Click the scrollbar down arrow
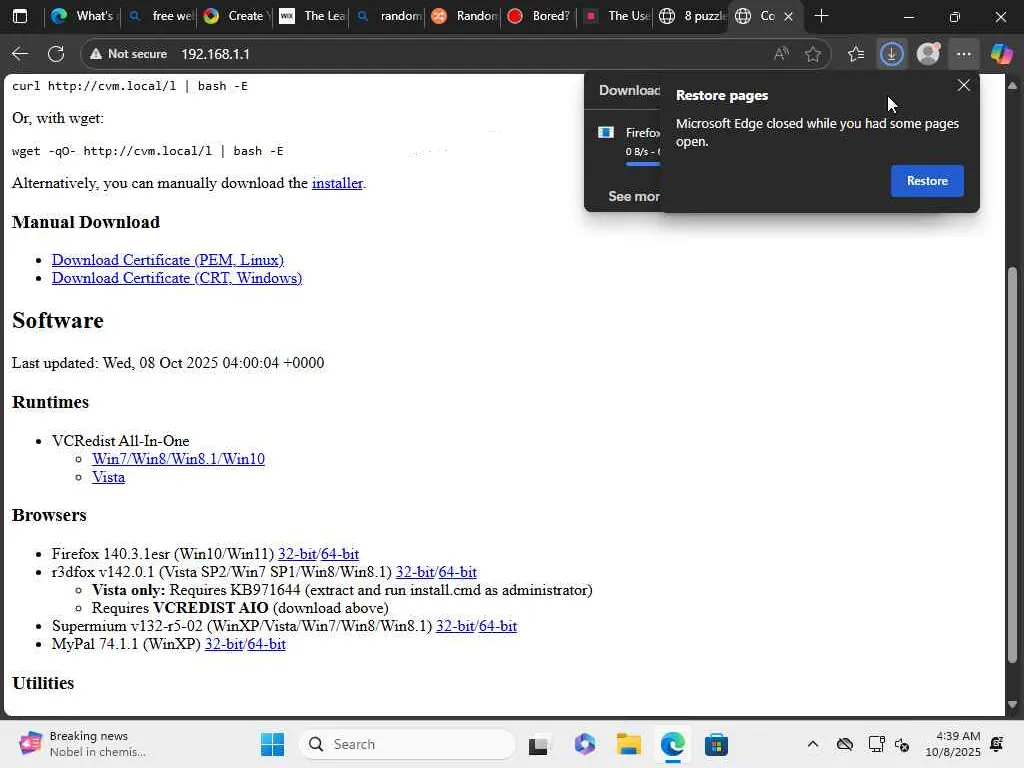The width and height of the screenshot is (1024, 768). tap(1012, 705)
